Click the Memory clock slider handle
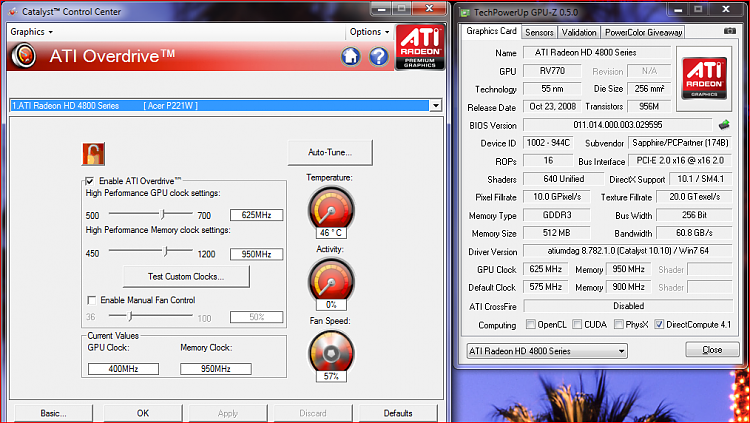 click(x=165, y=251)
